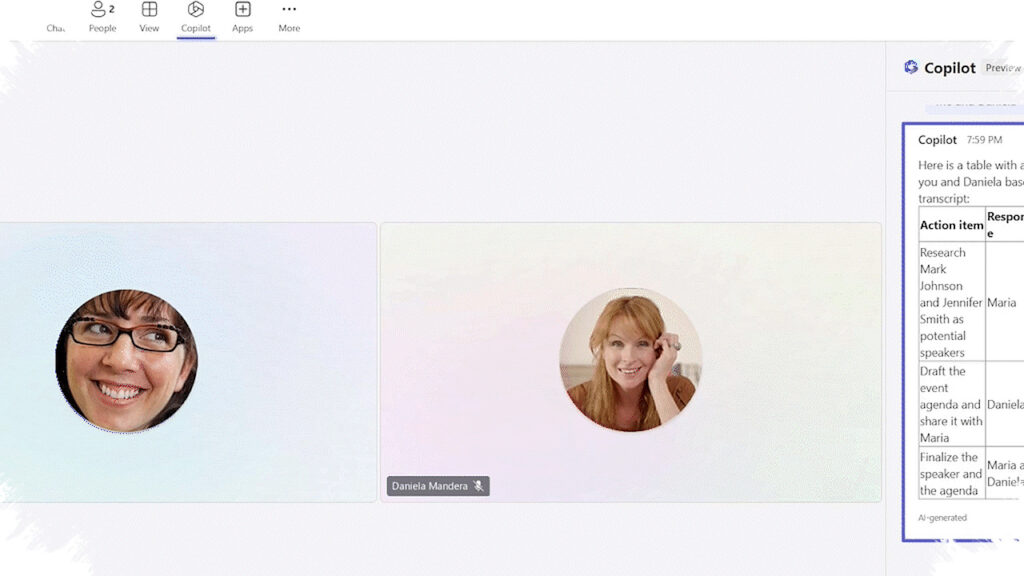
Task: Open the People participants panel
Action: [103, 18]
